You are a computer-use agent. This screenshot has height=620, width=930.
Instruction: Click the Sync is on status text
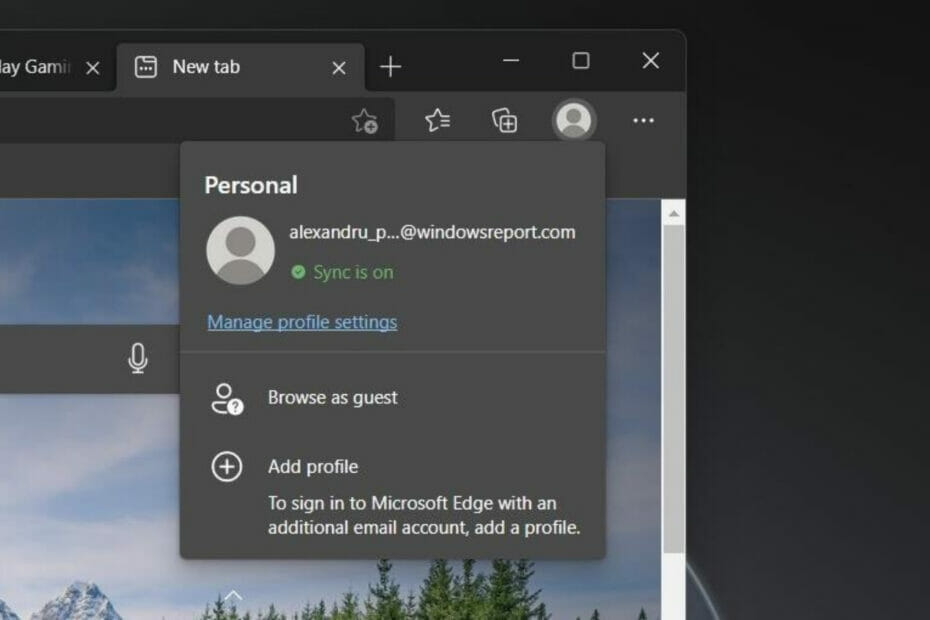click(353, 272)
